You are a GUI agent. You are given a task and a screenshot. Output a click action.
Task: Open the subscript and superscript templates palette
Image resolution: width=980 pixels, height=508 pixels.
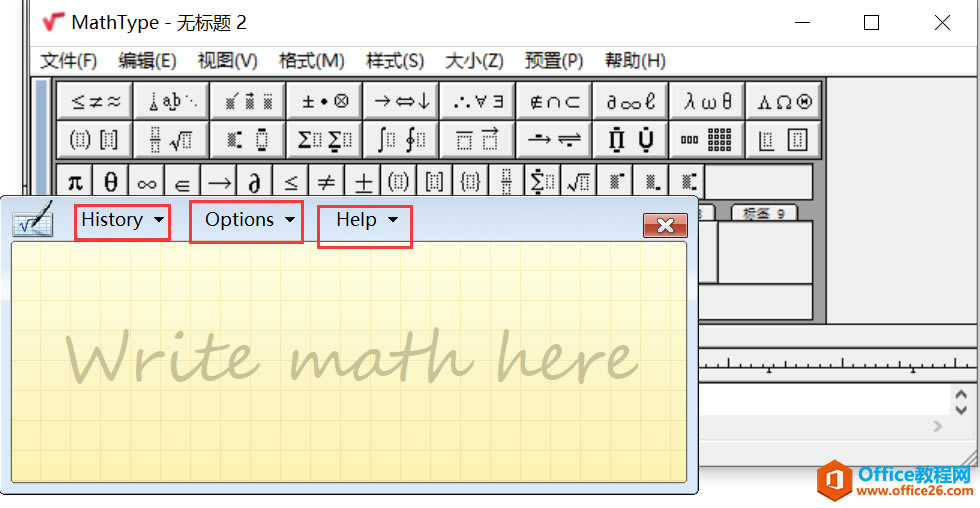click(x=248, y=139)
